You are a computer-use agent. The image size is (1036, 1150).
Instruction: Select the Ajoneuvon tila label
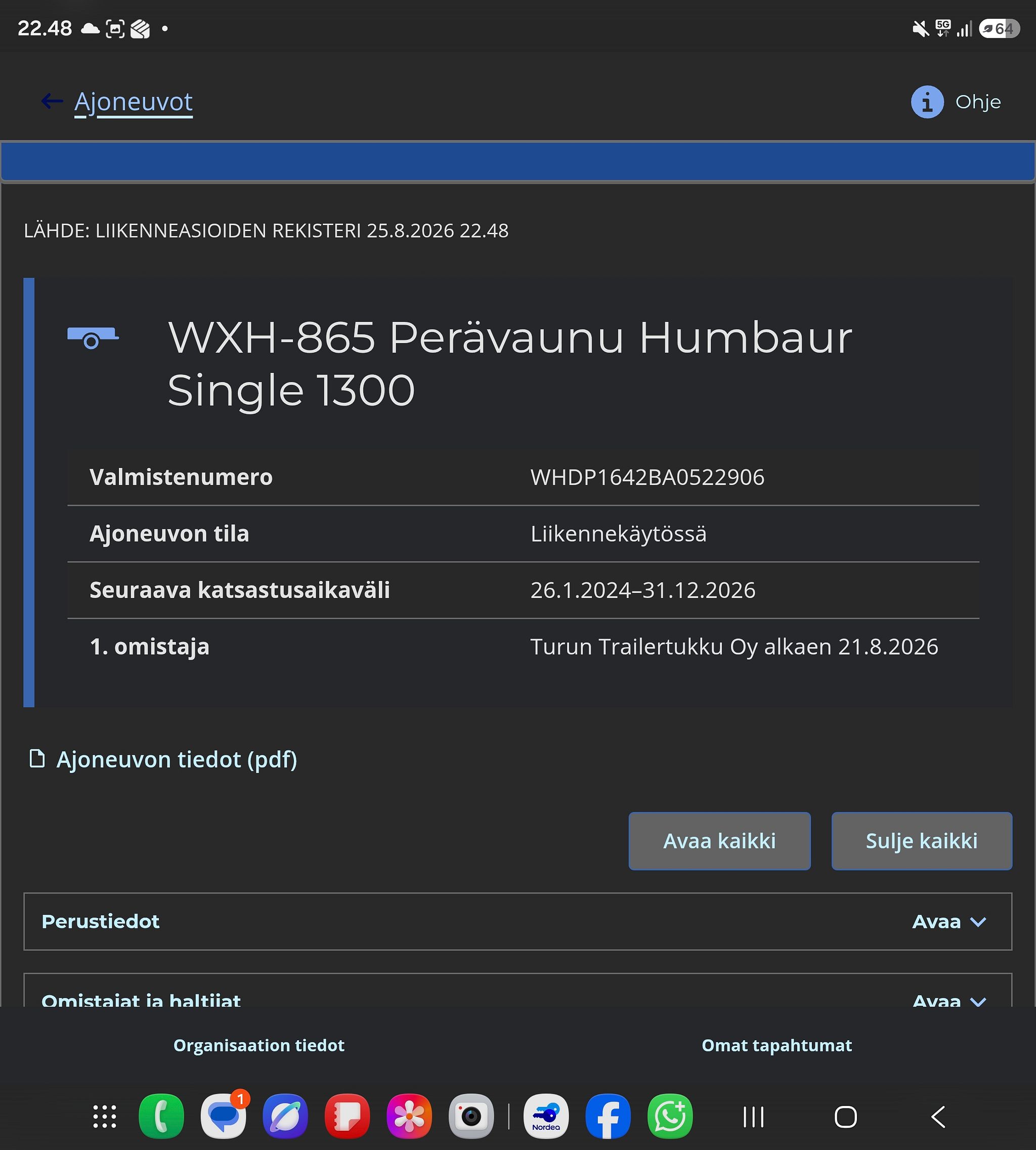pyautogui.click(x=169, y=534)
